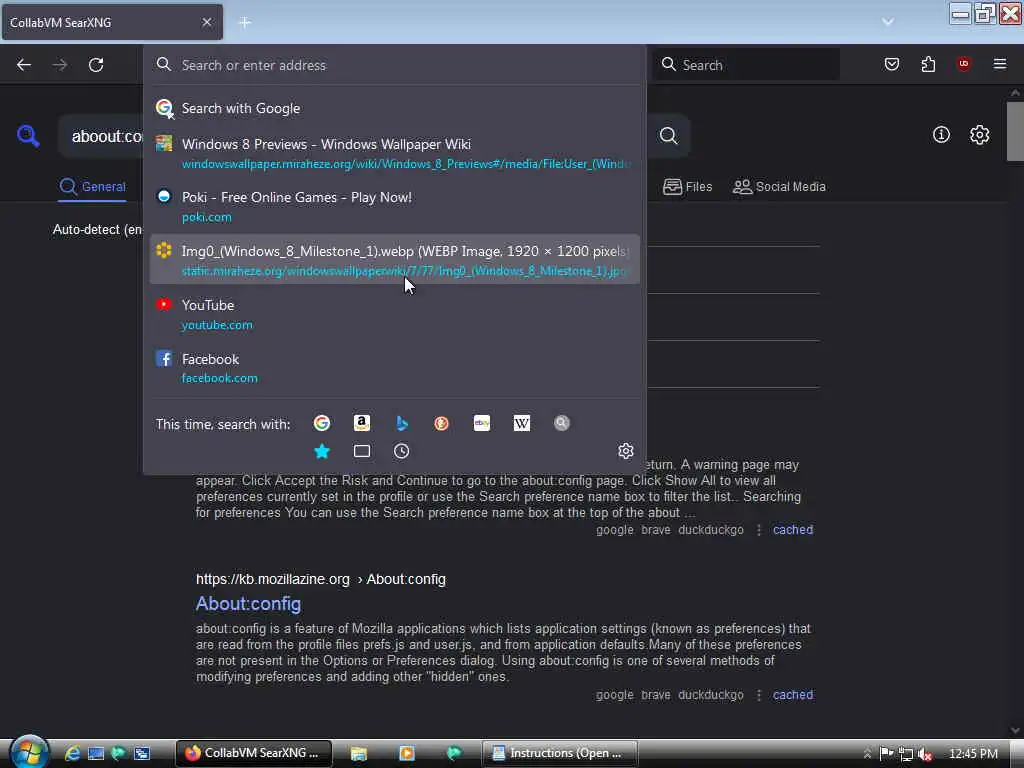Open the Auto-detect language dropdown

pos(97,229)
